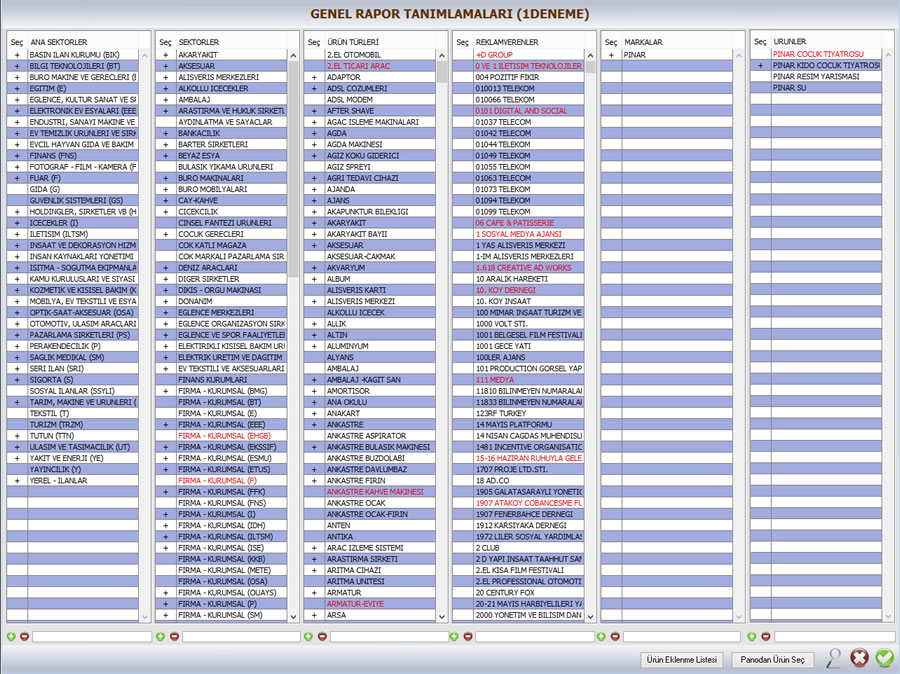This screenshot has width=900, height=674.
Task: Toggle the Seç mark for GIDA (G)
Action: (17, 188)
